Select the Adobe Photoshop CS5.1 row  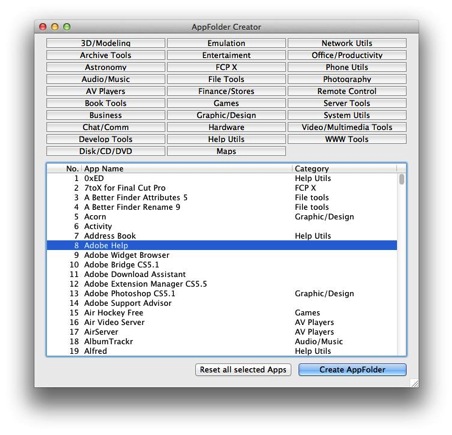point(222,293)
